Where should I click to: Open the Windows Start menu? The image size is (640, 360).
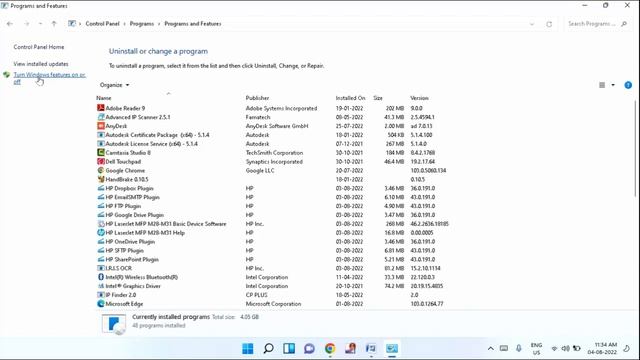(x=248, y=349)
